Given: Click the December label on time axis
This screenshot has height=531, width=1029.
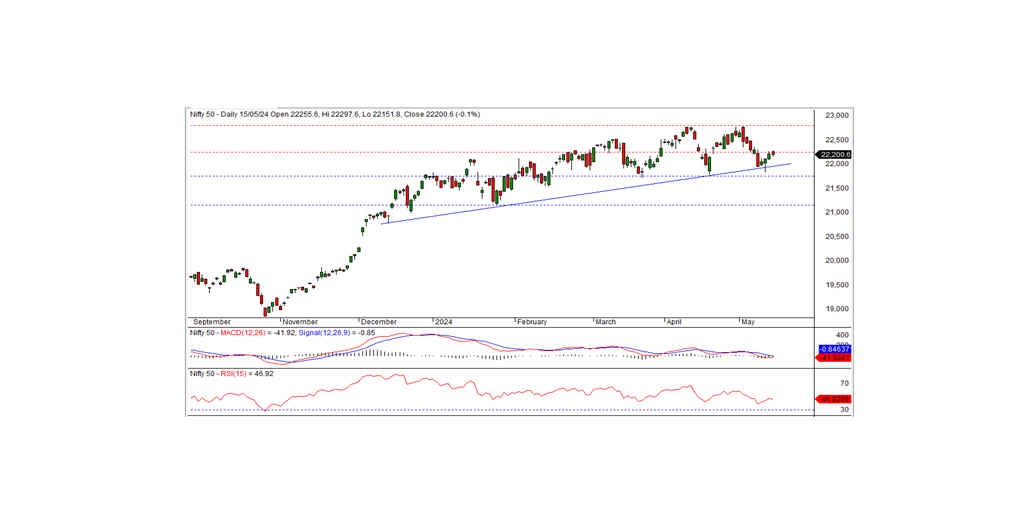Looking at the screenshot, I should coord(379,322).
